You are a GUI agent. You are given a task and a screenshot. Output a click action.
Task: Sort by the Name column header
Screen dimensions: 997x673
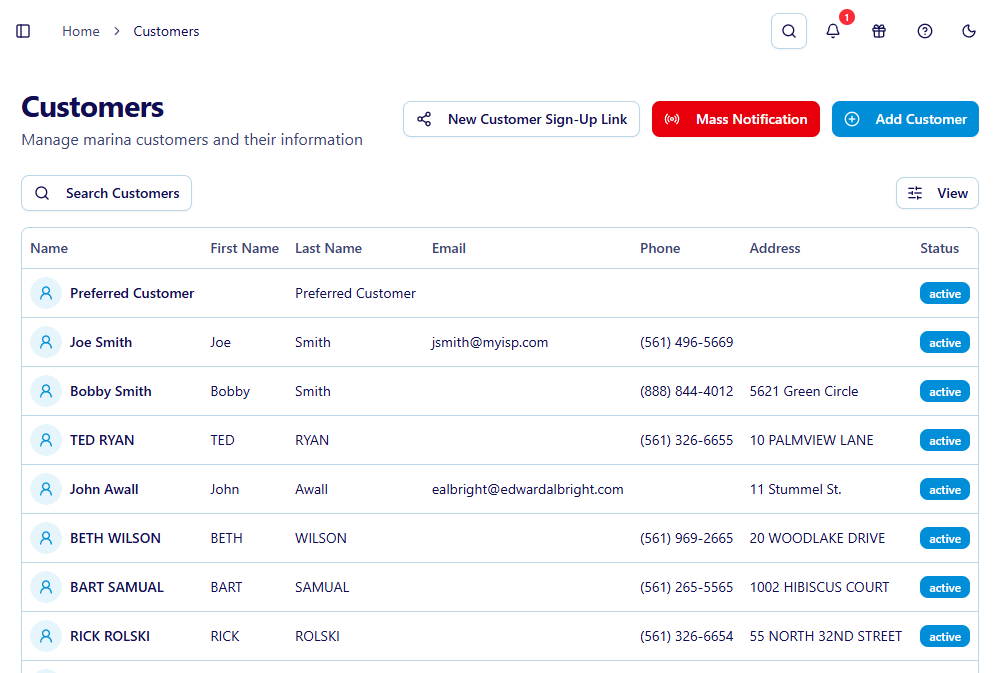[49, 248]
